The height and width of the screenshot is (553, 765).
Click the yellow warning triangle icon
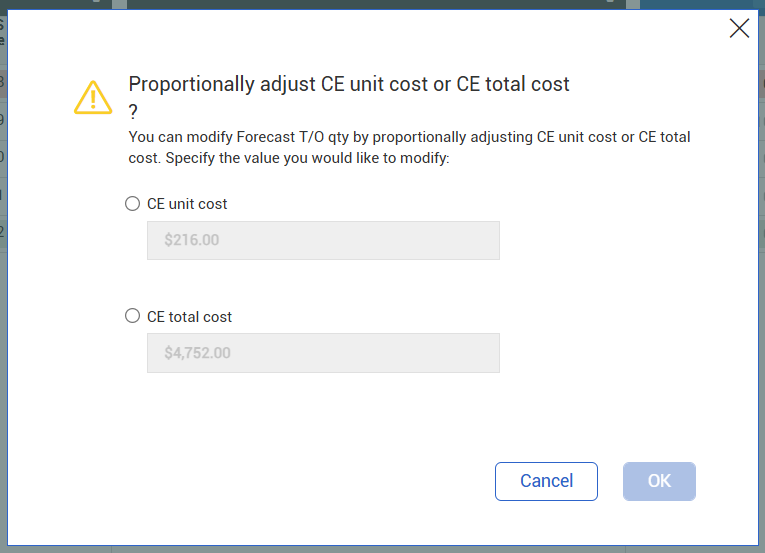point(93,97)
